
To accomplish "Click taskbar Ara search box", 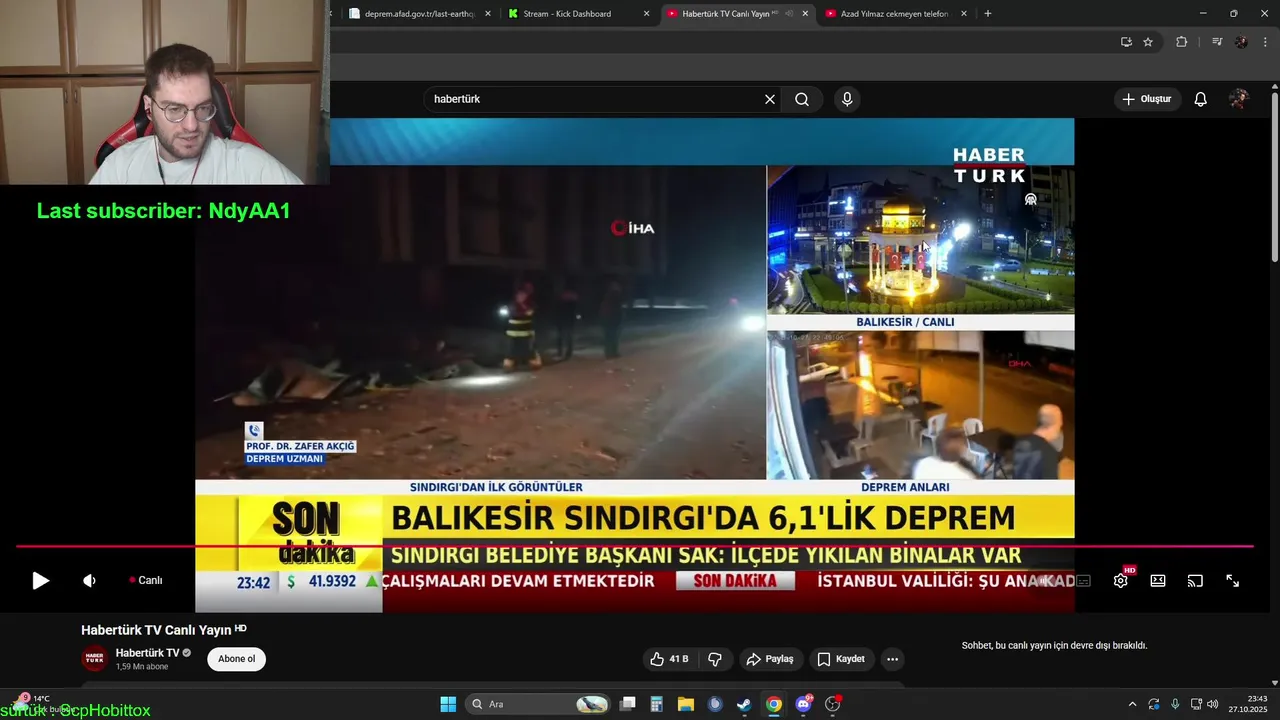I will (x=538, y=704).
